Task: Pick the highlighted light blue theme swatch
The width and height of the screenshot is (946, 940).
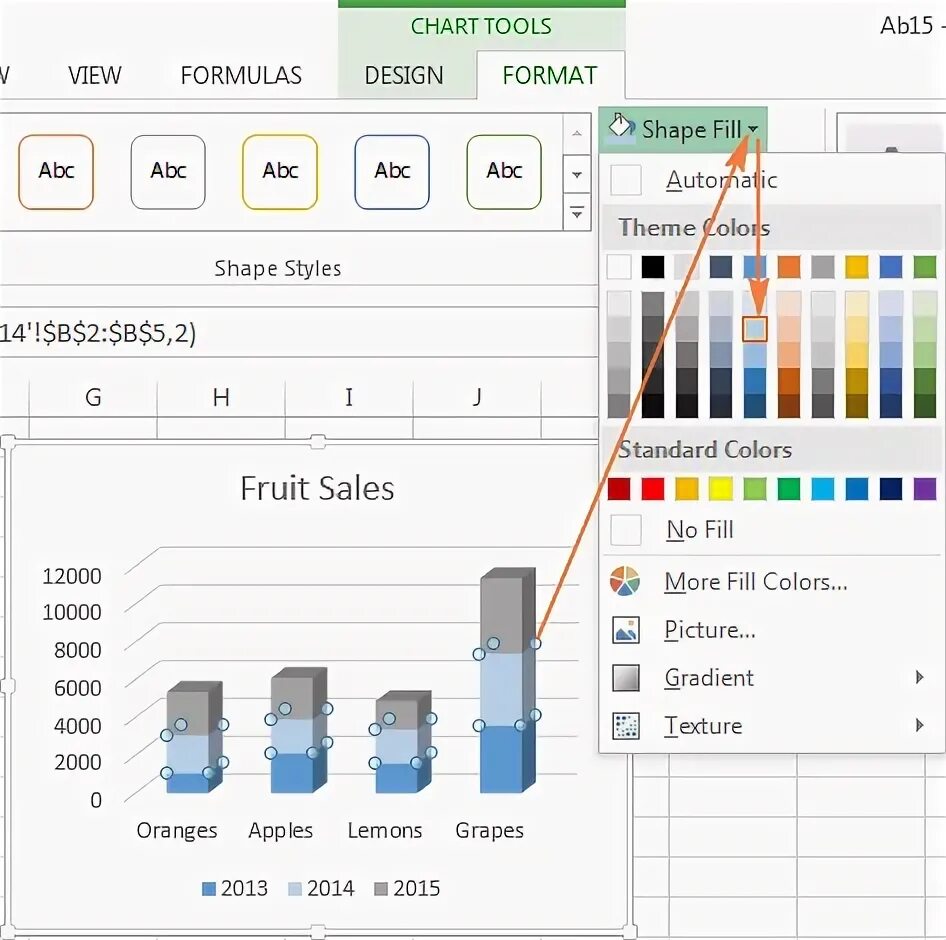Action: click(755, 329)
